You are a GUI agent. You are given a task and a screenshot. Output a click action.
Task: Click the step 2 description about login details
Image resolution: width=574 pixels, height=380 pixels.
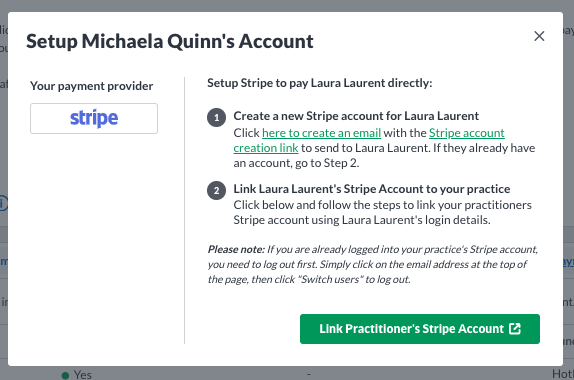tap(383, 212)
